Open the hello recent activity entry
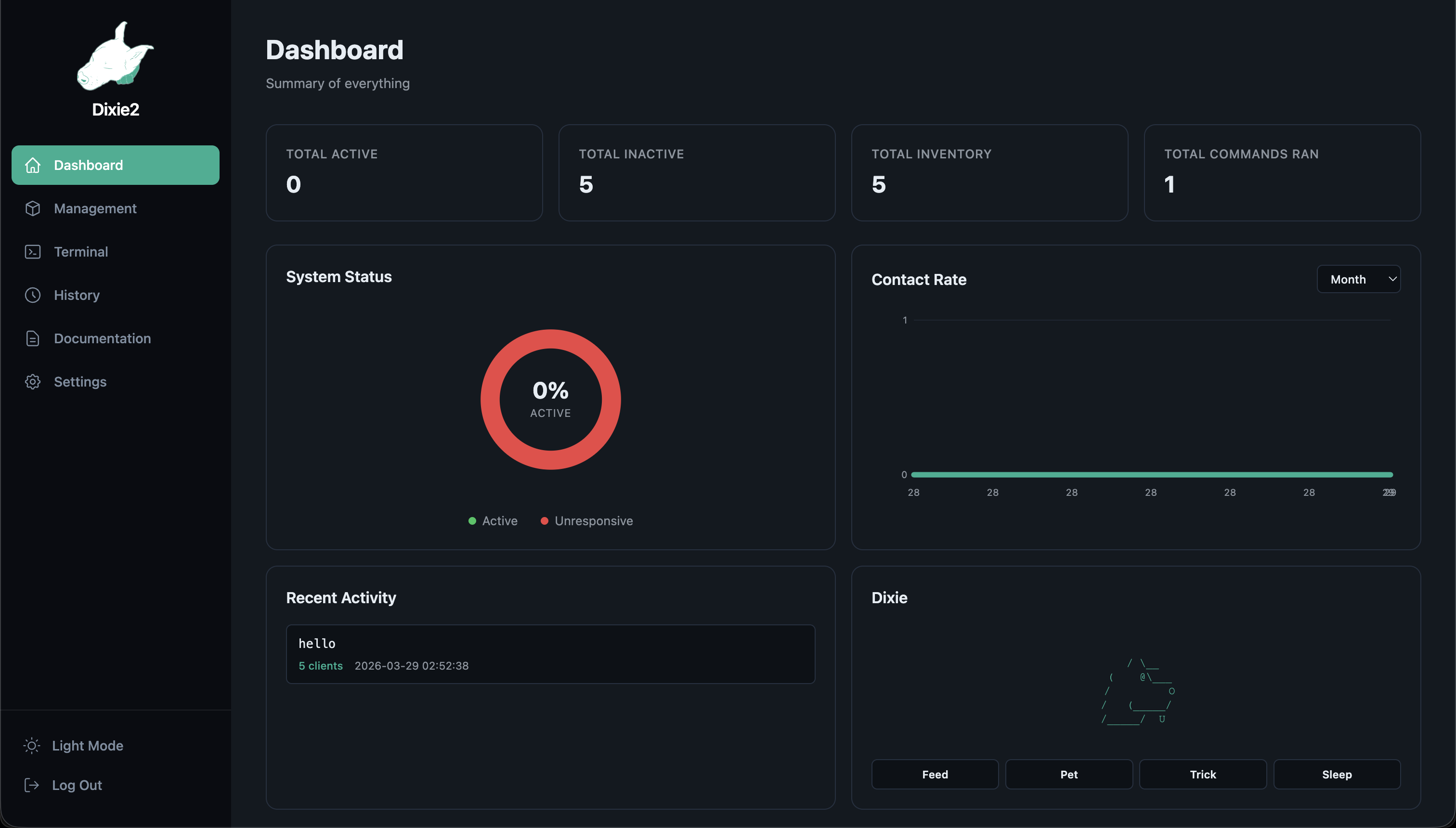Image resolution: width=1456 pixels, height=828 pixels. [x=550, y=654]
